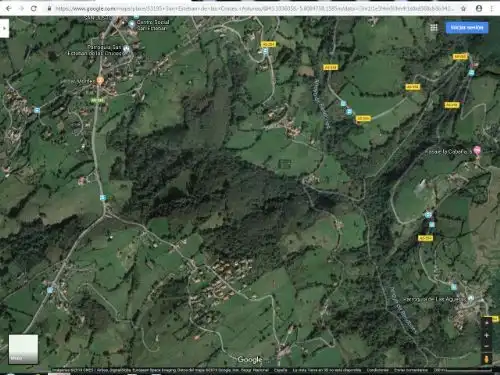Click the Parroquia San Esteban de las Cruces label
Screen dimensions: 500x375
click(94, 50)
